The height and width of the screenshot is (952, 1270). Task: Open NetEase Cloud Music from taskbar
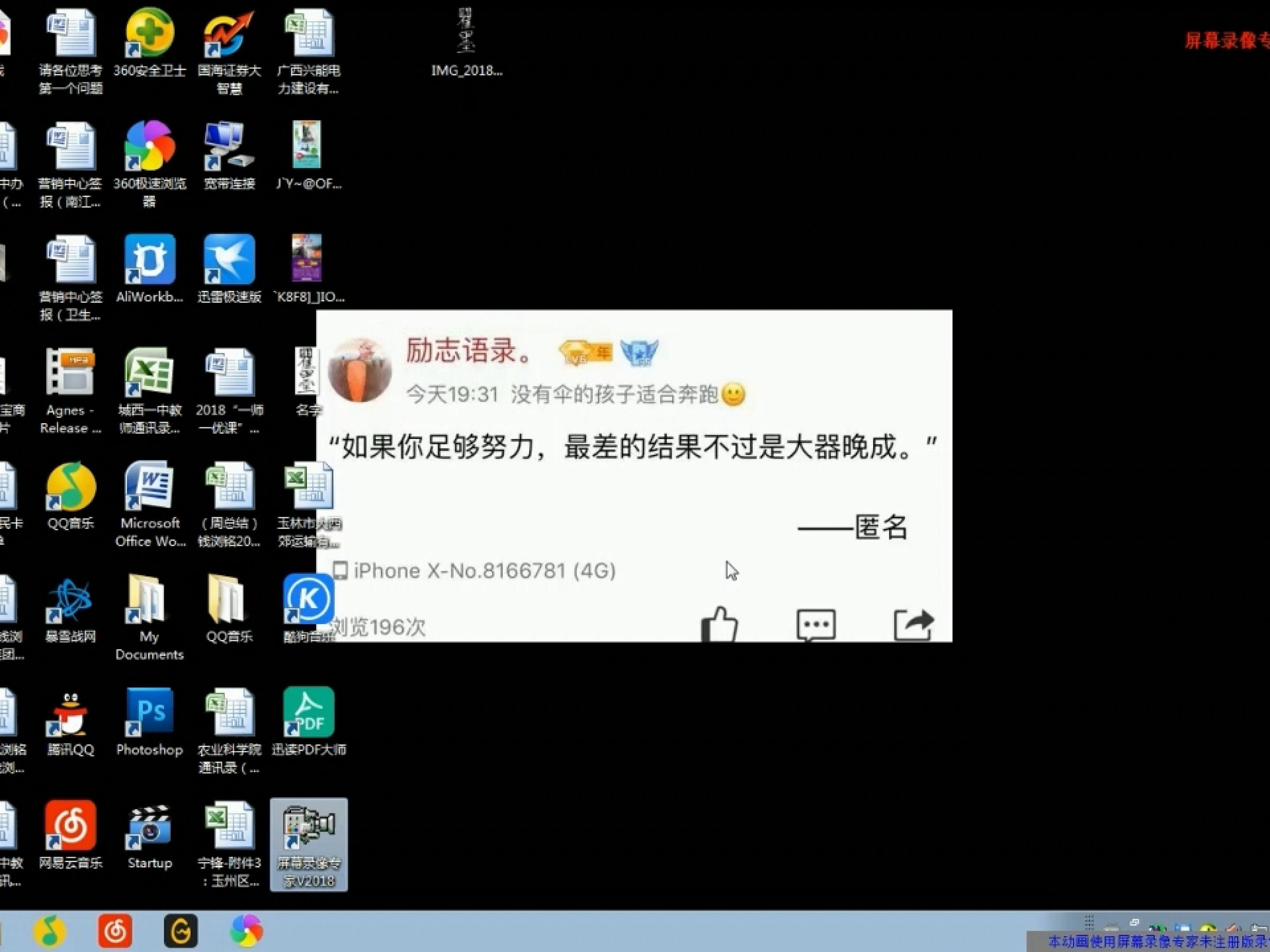click(x=115, y=931)
